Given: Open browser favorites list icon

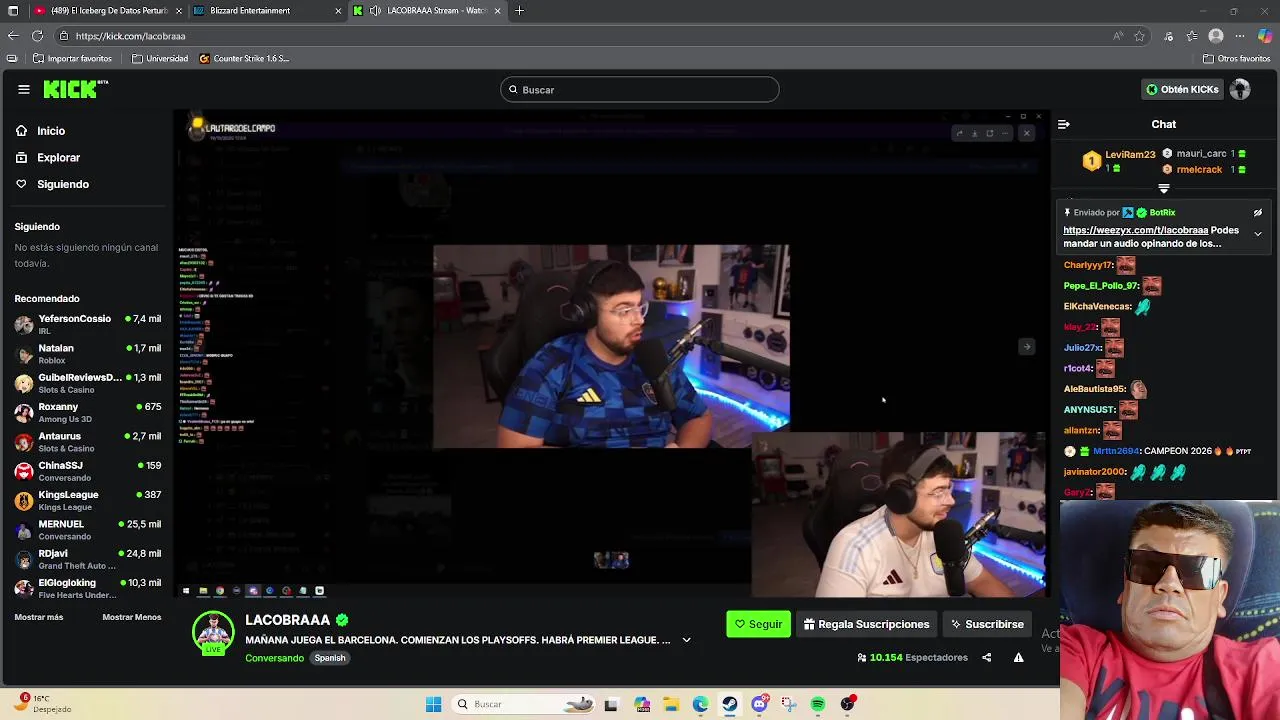Looking at the screenshot, I should tap(1191, 36).
